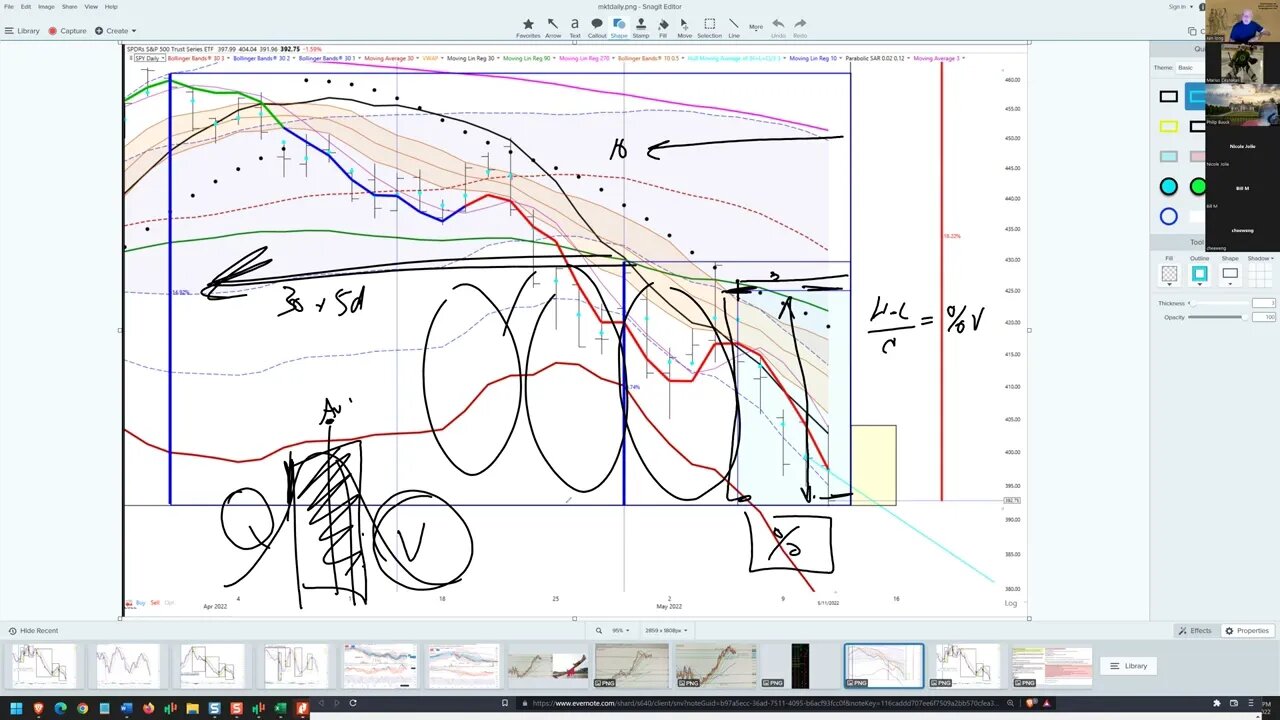Open Google Chrome from the taskbar

point(83,709)
